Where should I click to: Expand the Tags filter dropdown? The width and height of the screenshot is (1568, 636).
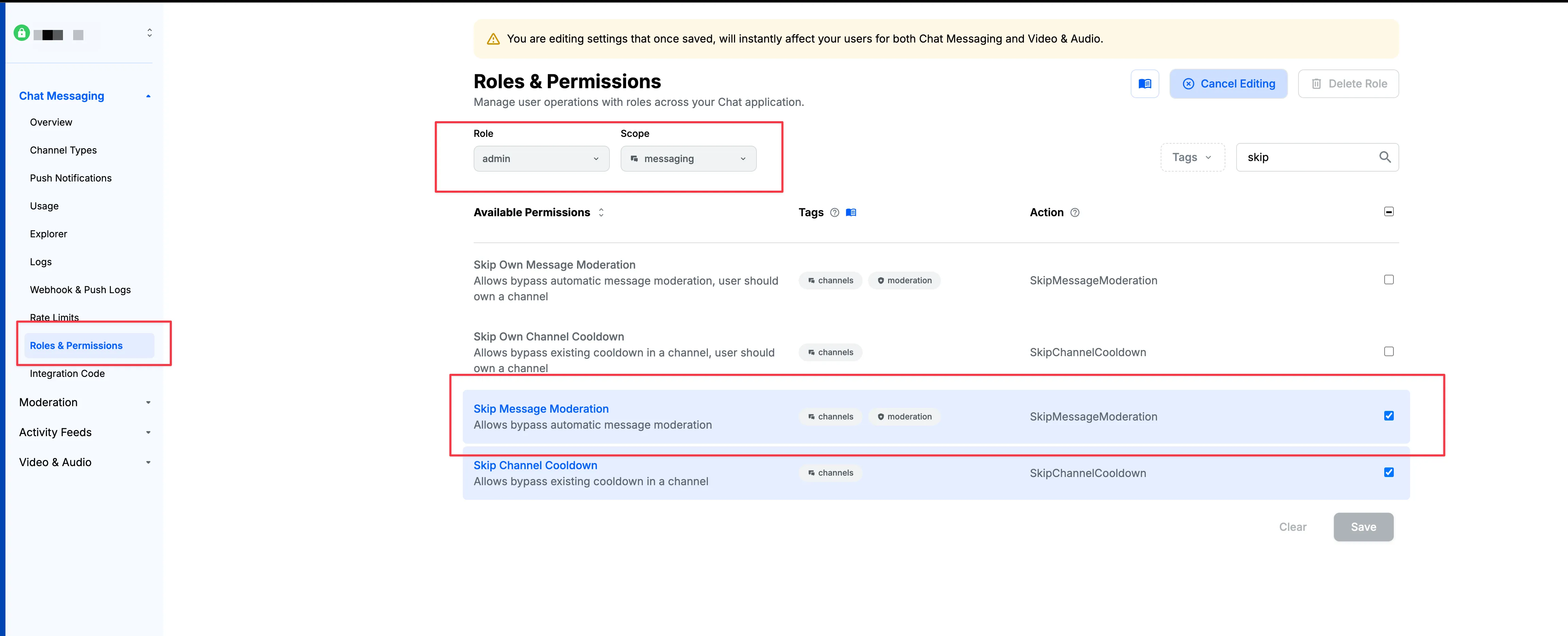pos(1191,157)
